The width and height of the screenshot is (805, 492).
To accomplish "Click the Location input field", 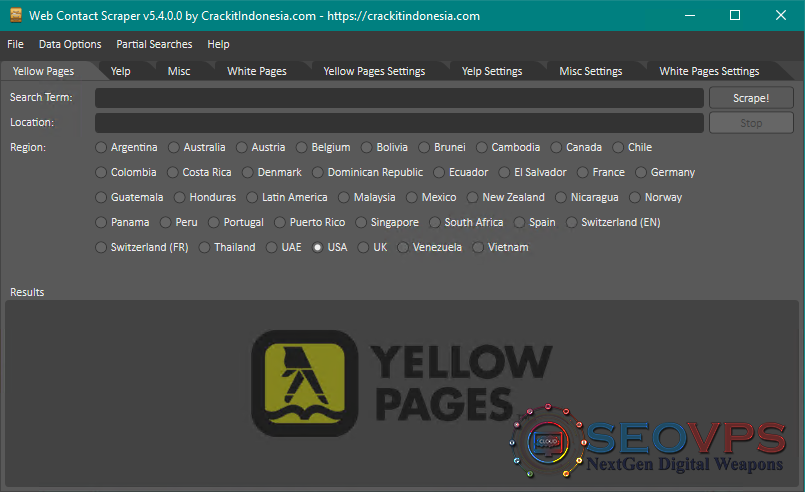I will (x=399, y=123).
